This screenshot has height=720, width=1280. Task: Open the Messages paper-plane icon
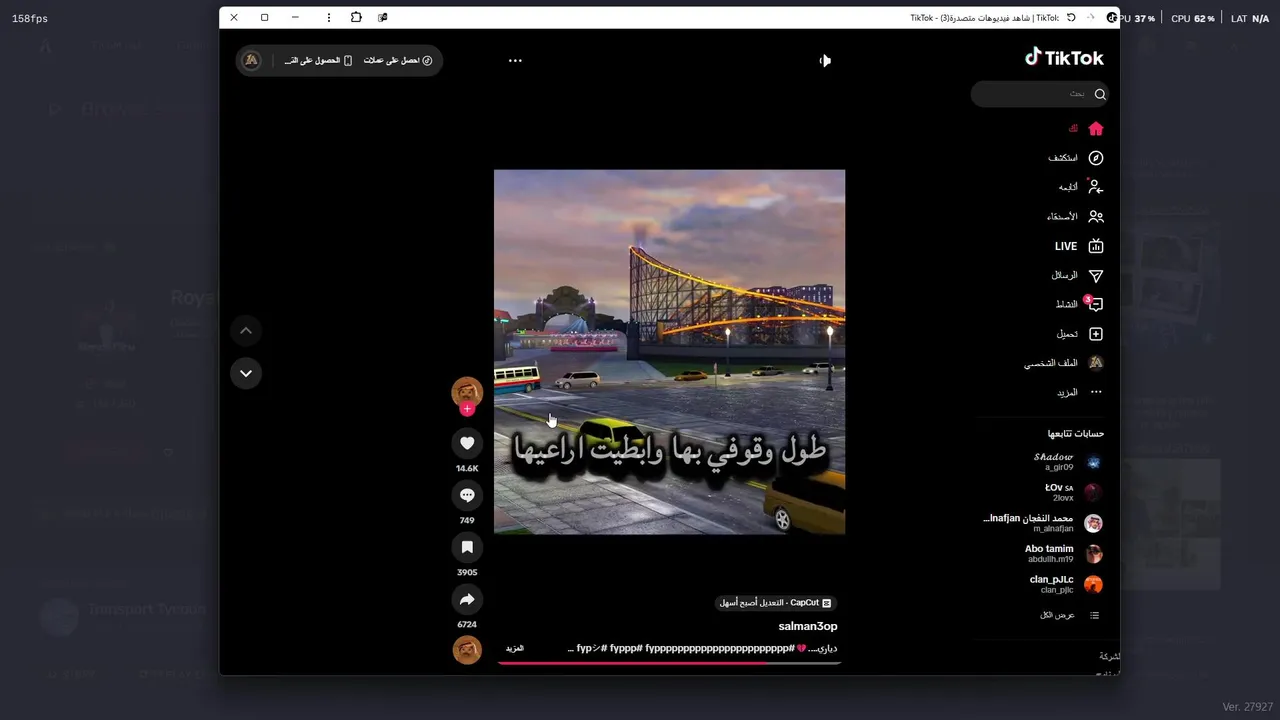click(x=1096, y=275)
